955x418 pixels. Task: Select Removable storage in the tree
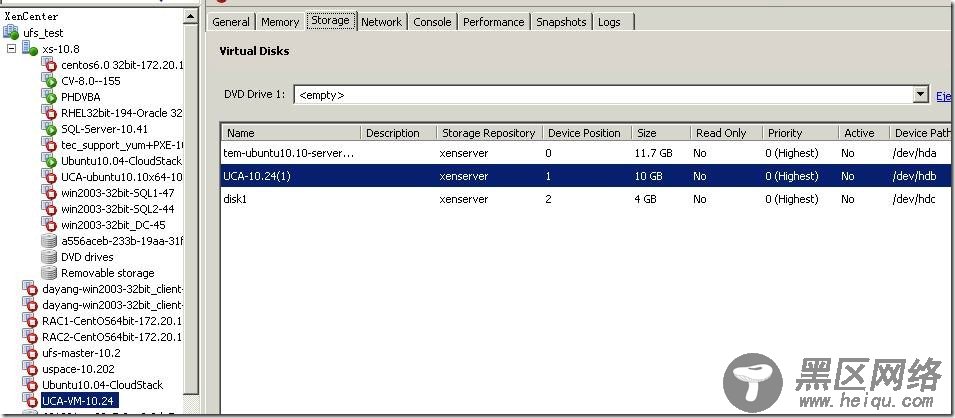(107, 272)
